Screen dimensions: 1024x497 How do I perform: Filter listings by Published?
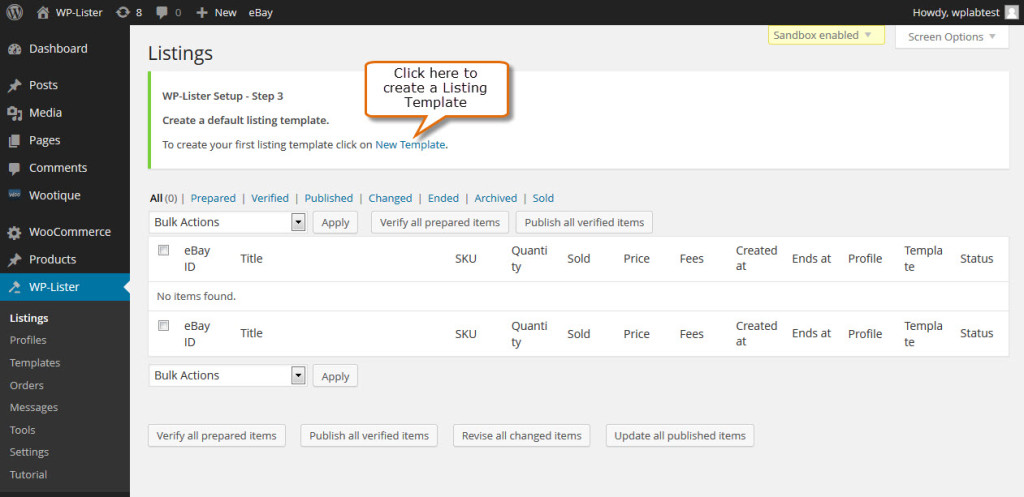[328, 198]
